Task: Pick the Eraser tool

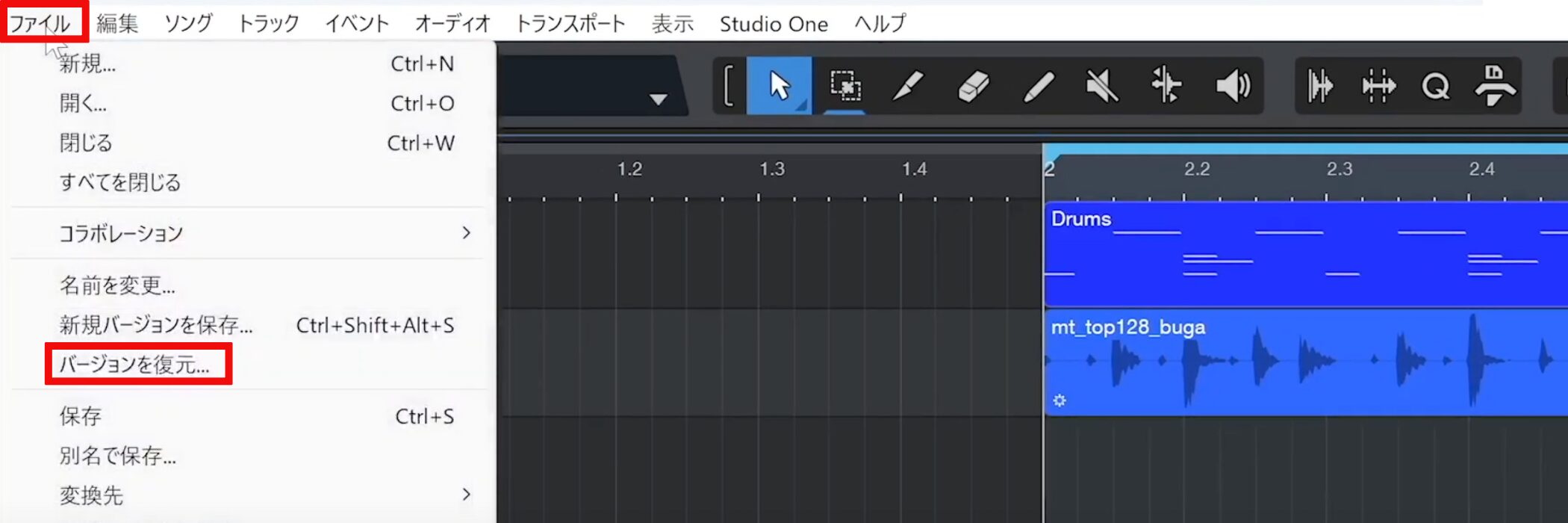Action: coord(973,86)
